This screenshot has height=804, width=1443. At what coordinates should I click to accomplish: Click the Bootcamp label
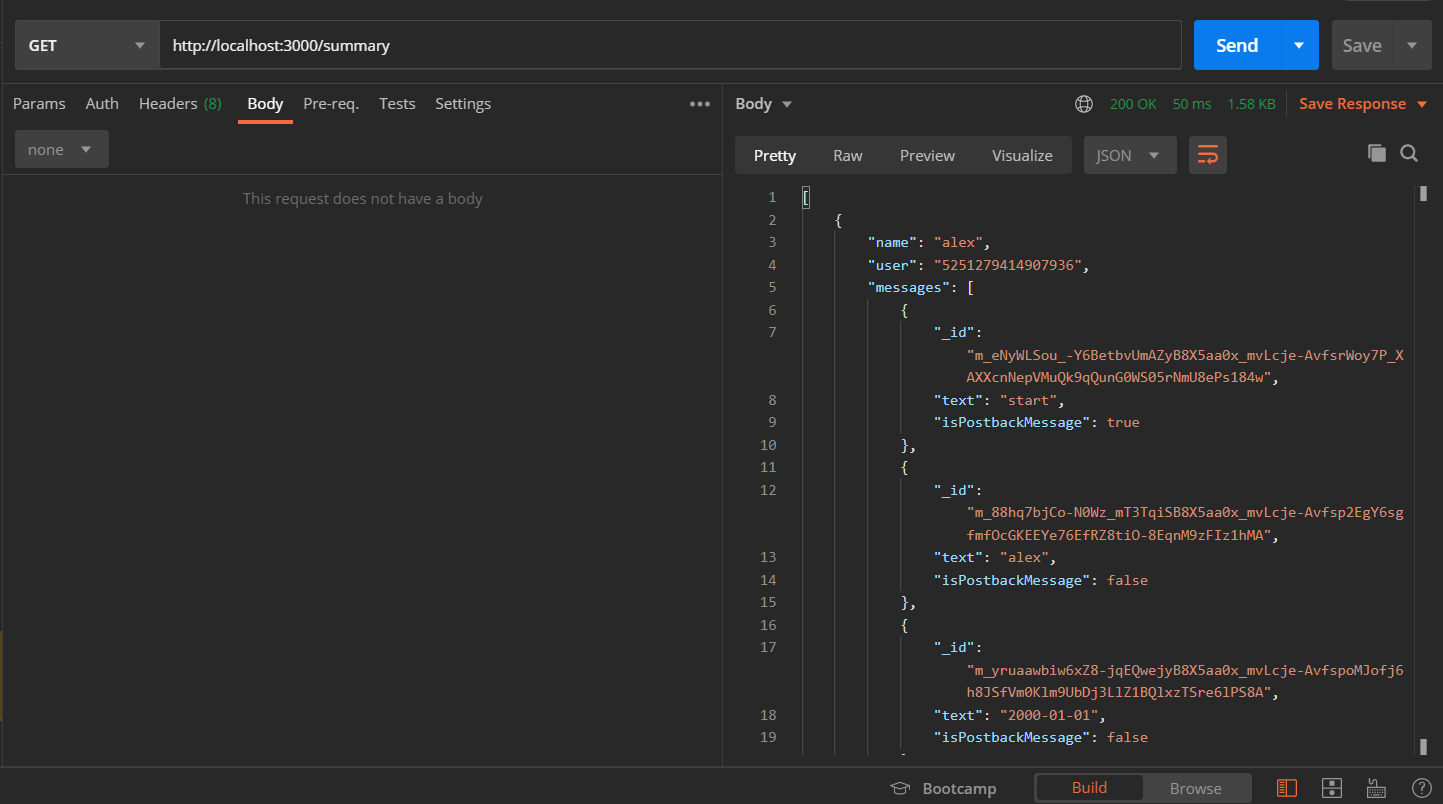coord(959,788)
